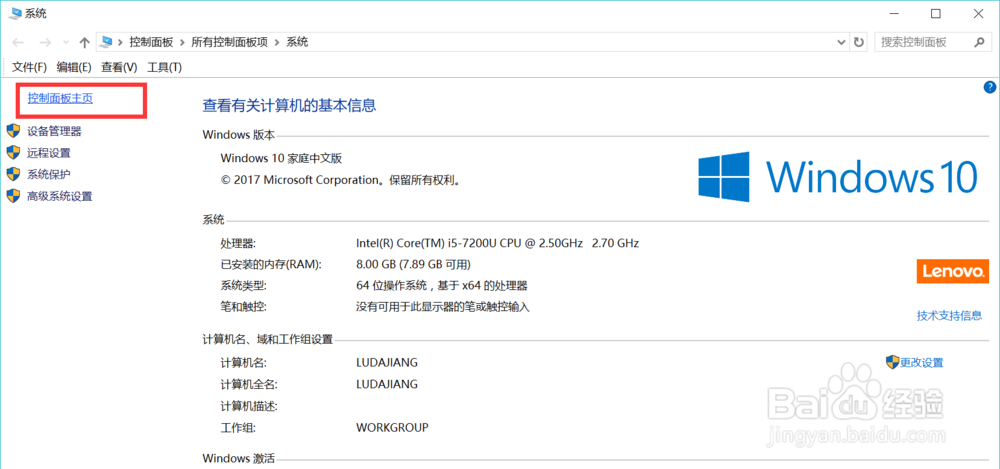Open 技术支持信息 link
This screenshot has height=469, width=1000.
click(x=950, y=315)
